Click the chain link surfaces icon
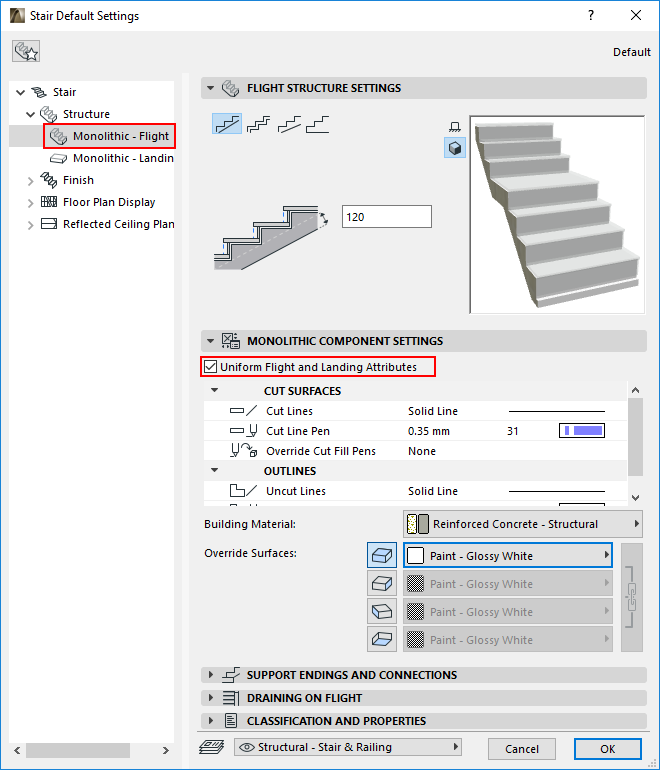Image resolution: width=660 pixels, height=770 pixels. click(x=632, y=597)
